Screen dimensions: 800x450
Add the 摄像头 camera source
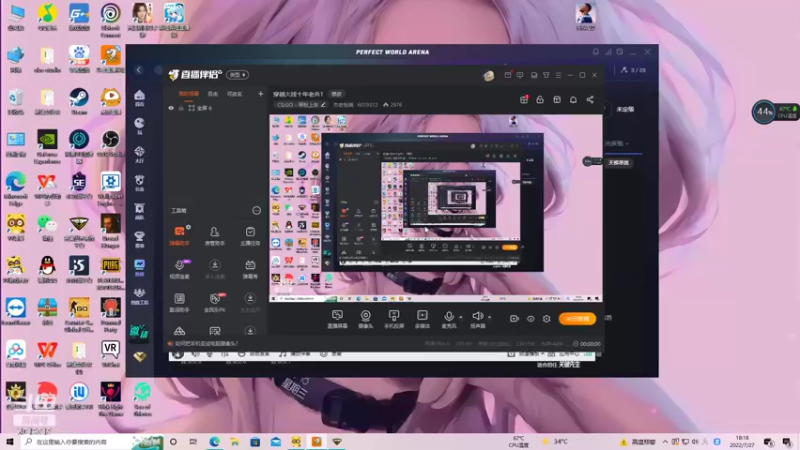point(365,319)
